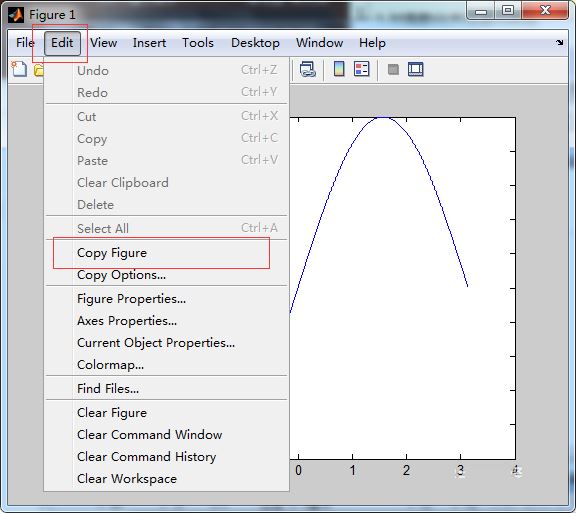Click the greyed Redo entry
This screenshot has height=513, width=576.
(166, 93)
